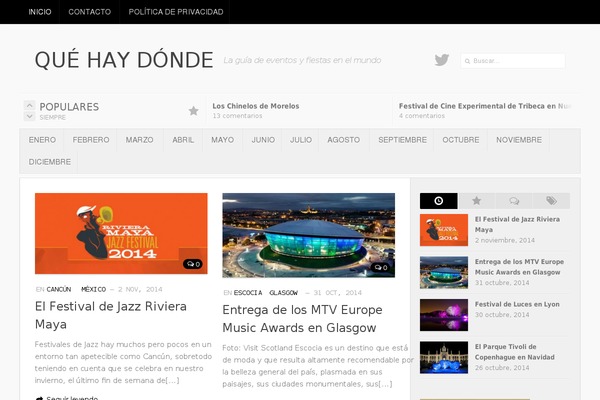Select the DICIEMBRE month tab
This screenshot has height=400, width=600.
tap(49, 162)
